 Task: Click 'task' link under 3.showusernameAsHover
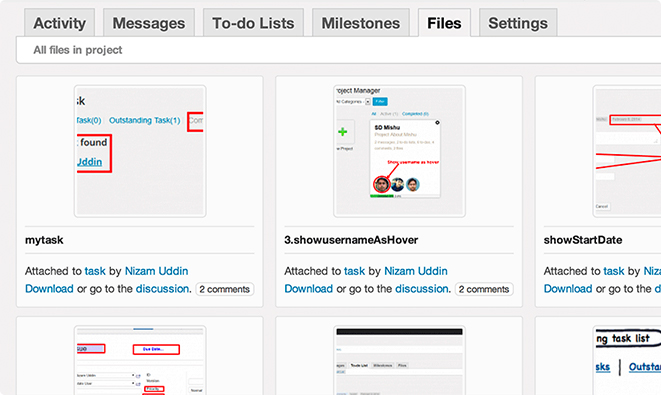pyautogui.click(x=355, y=271)
